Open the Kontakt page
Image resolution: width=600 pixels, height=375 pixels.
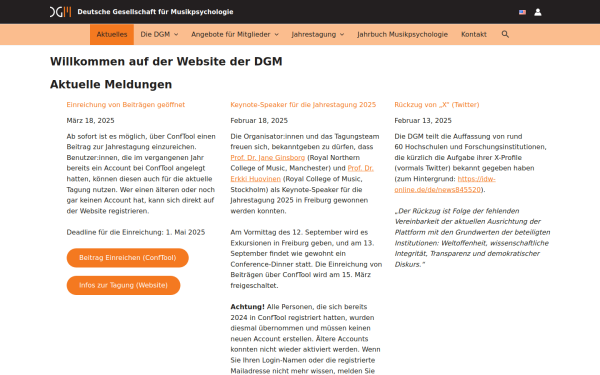click(474, 34)
